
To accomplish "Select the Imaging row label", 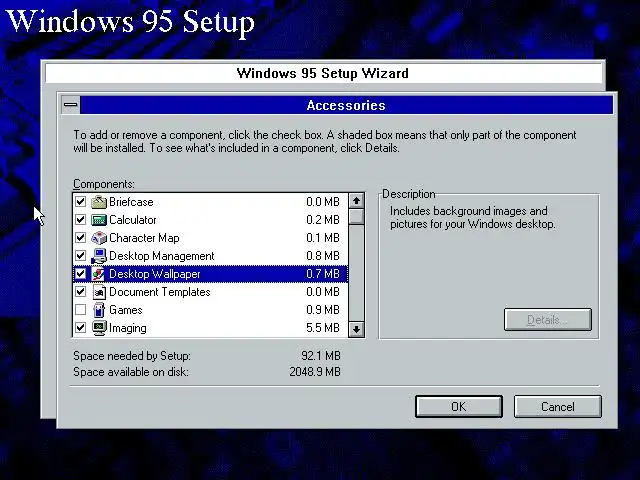I will [x=128, y=328].
